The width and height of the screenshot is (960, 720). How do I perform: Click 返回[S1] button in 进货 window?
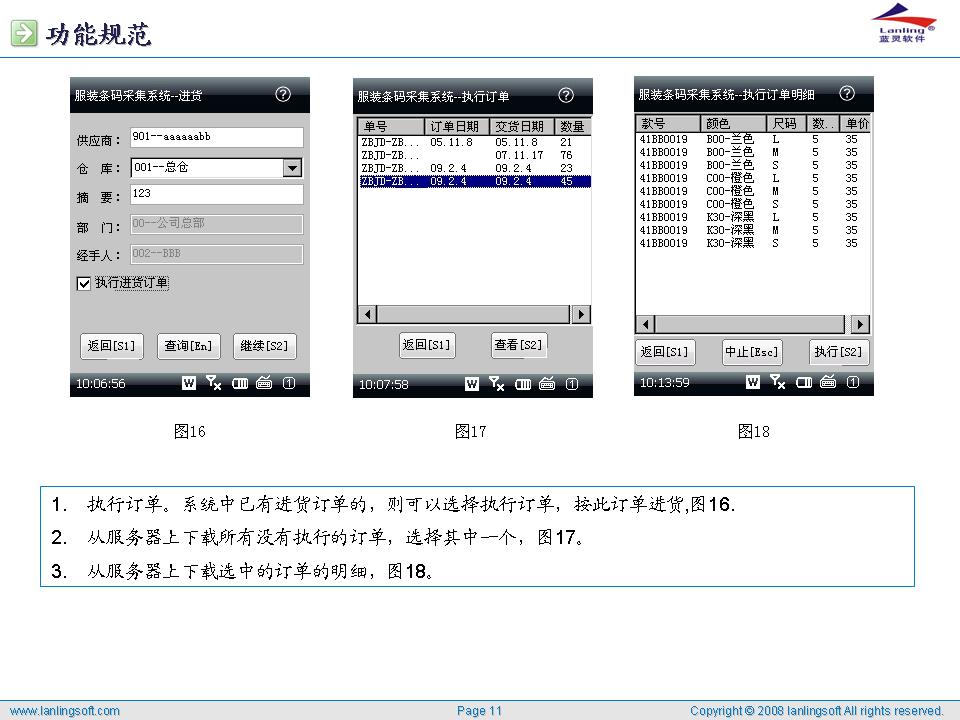coord(111,346)
